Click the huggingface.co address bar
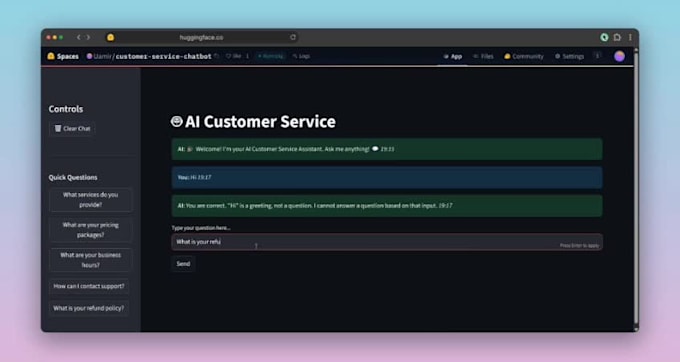Image resolution: width=680 pixels, height=362 pixels. click(x=202, y=37)
